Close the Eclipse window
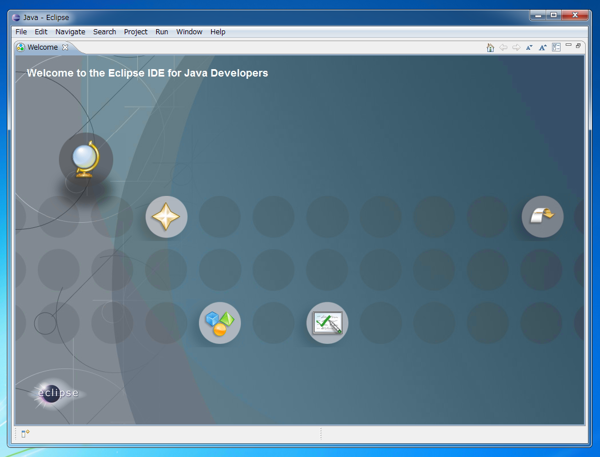This screenshot has width=600, height=457. pos(575,15)
